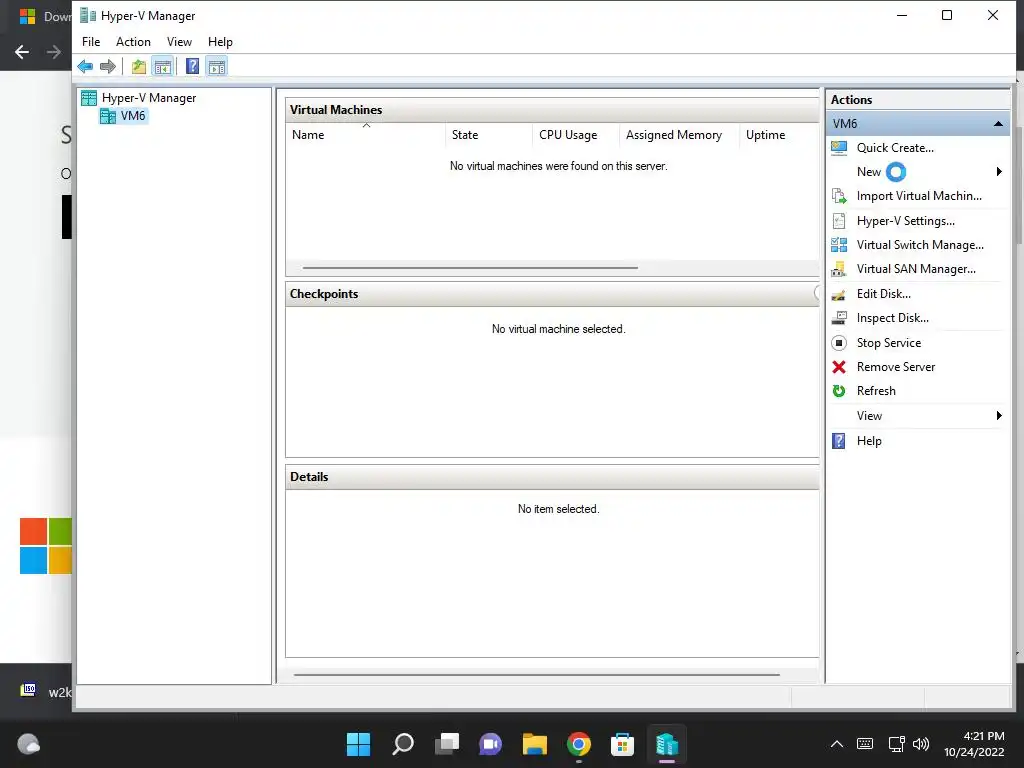Click Inspect Disk action
Image resolution: width=1024 pixels, height=768 pixels.
(892, 318)
